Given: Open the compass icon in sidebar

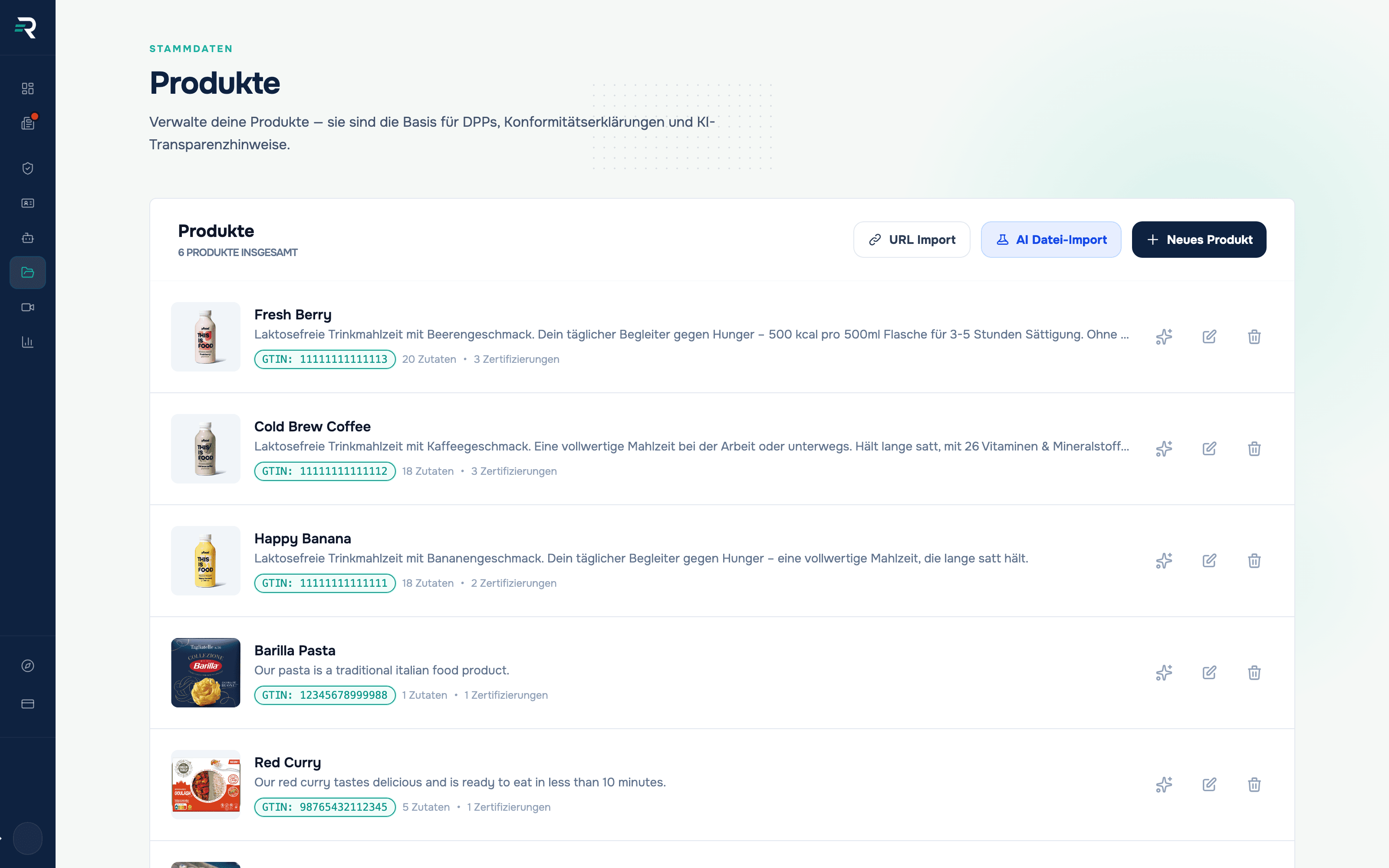Looking at the screenshot, I should [27, 666].
